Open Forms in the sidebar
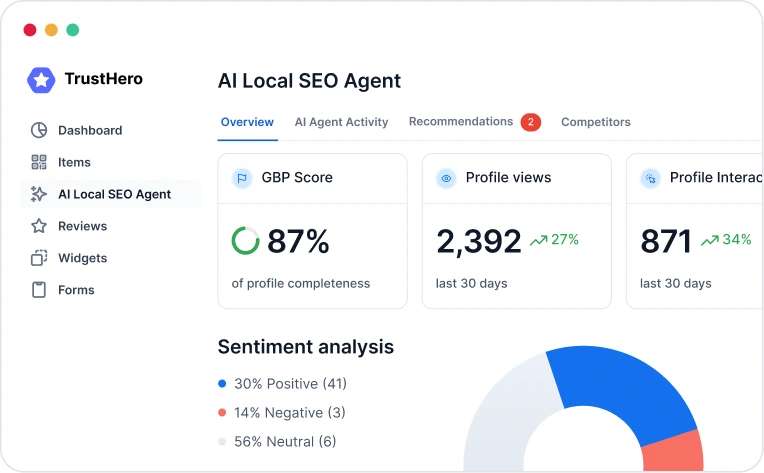 [x=76, y=290]
